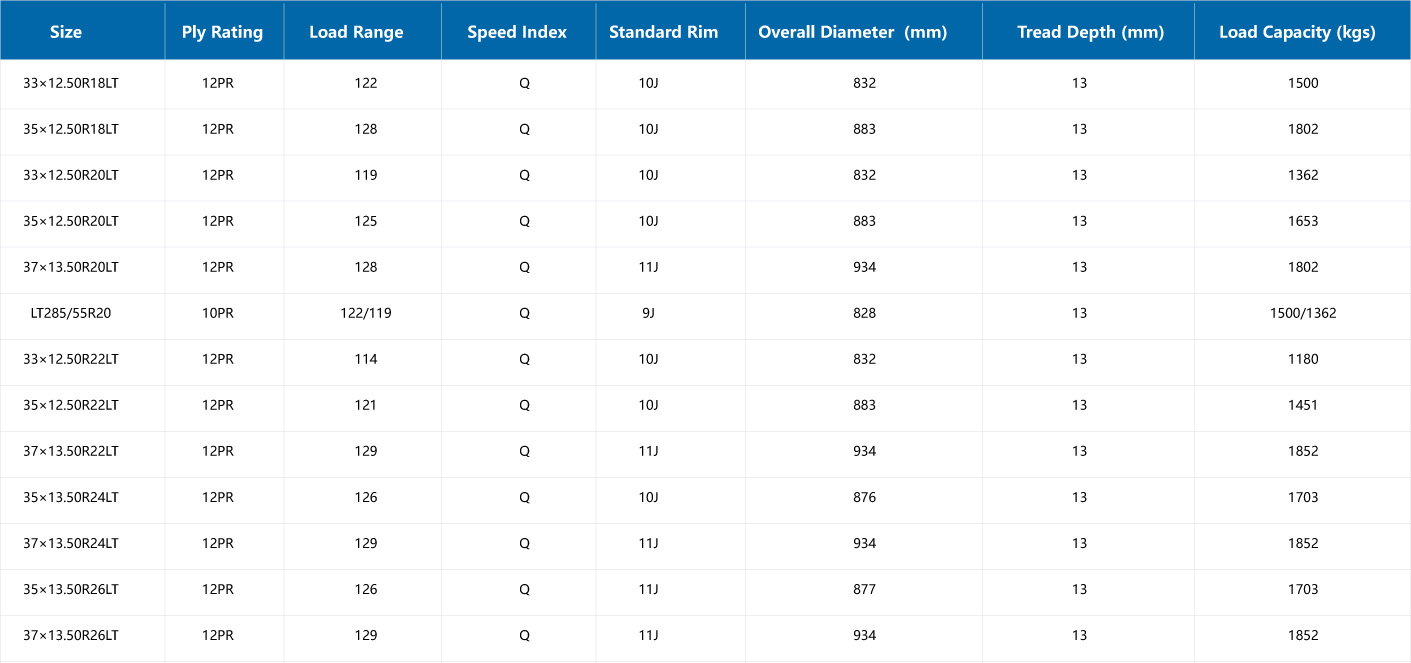Select the 35×13.50R24LT size cell

point(71,497)
